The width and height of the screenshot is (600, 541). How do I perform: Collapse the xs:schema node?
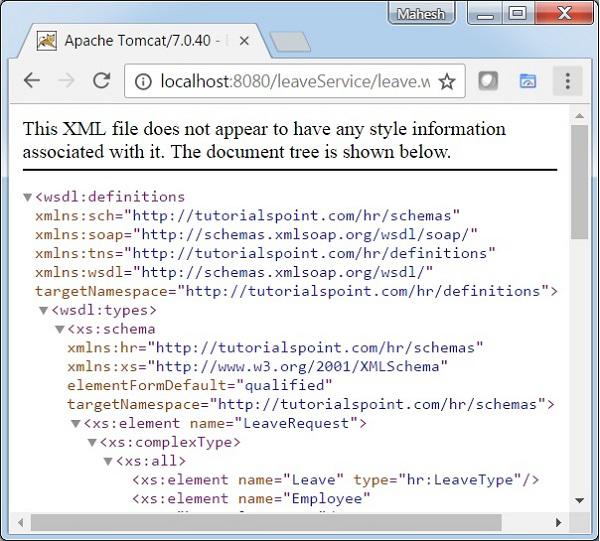pyautogui.click(x=60, y=329)
